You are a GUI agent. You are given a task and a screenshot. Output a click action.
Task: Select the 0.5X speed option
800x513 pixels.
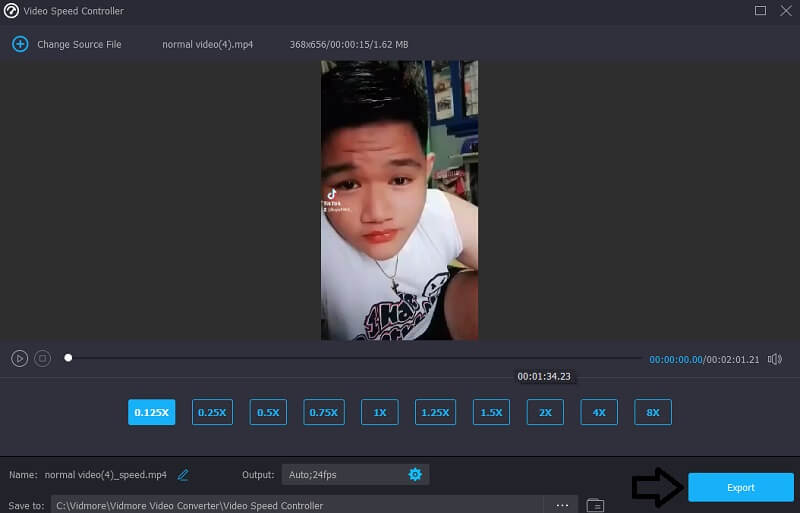click(x=268, y=412)
